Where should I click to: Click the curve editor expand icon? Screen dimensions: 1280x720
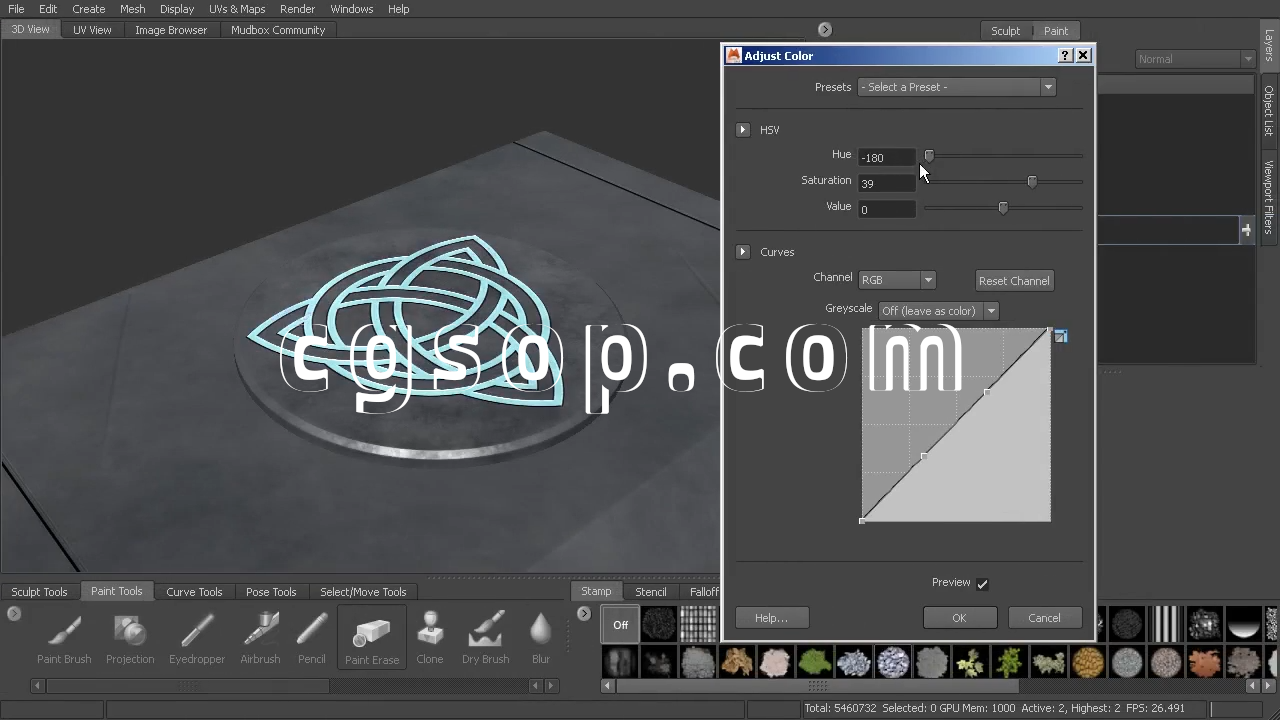point(1061,337)
